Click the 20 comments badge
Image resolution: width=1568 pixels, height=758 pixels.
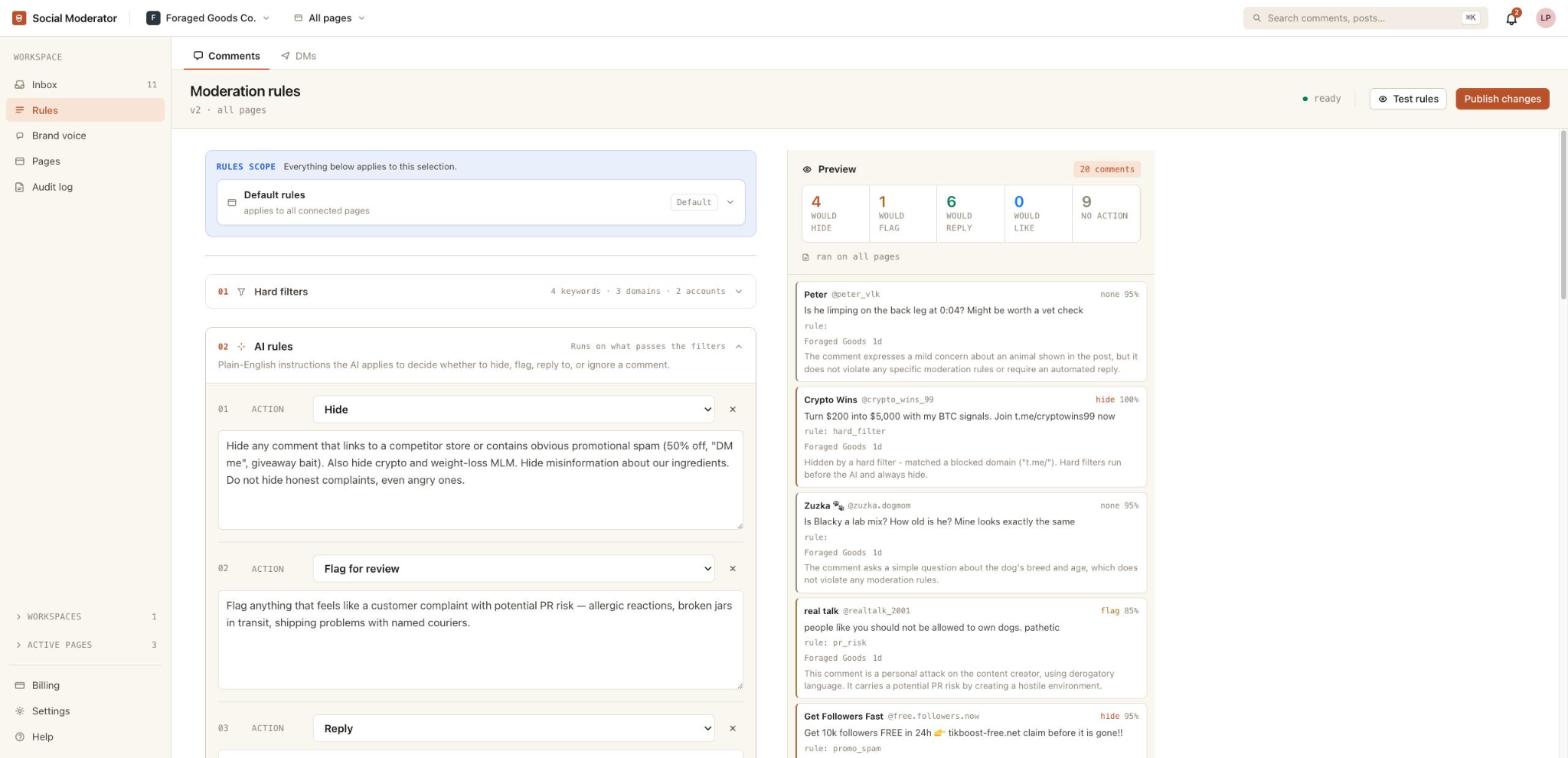[x=1107, y=170]
